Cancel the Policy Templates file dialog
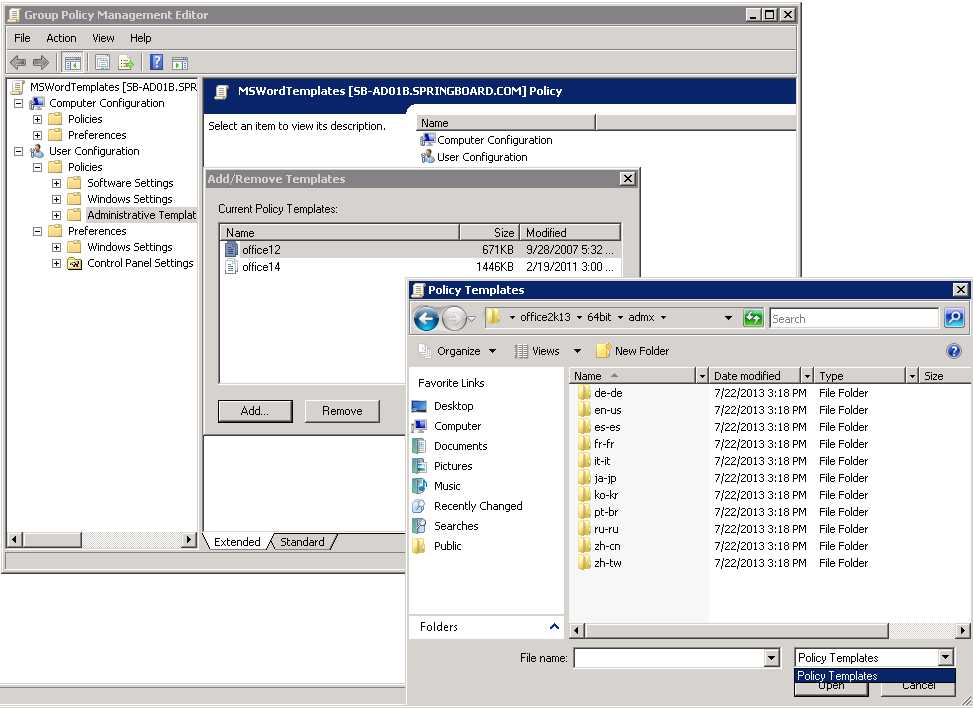The width and height of the screenshot is (973, 708). [917, 685]
